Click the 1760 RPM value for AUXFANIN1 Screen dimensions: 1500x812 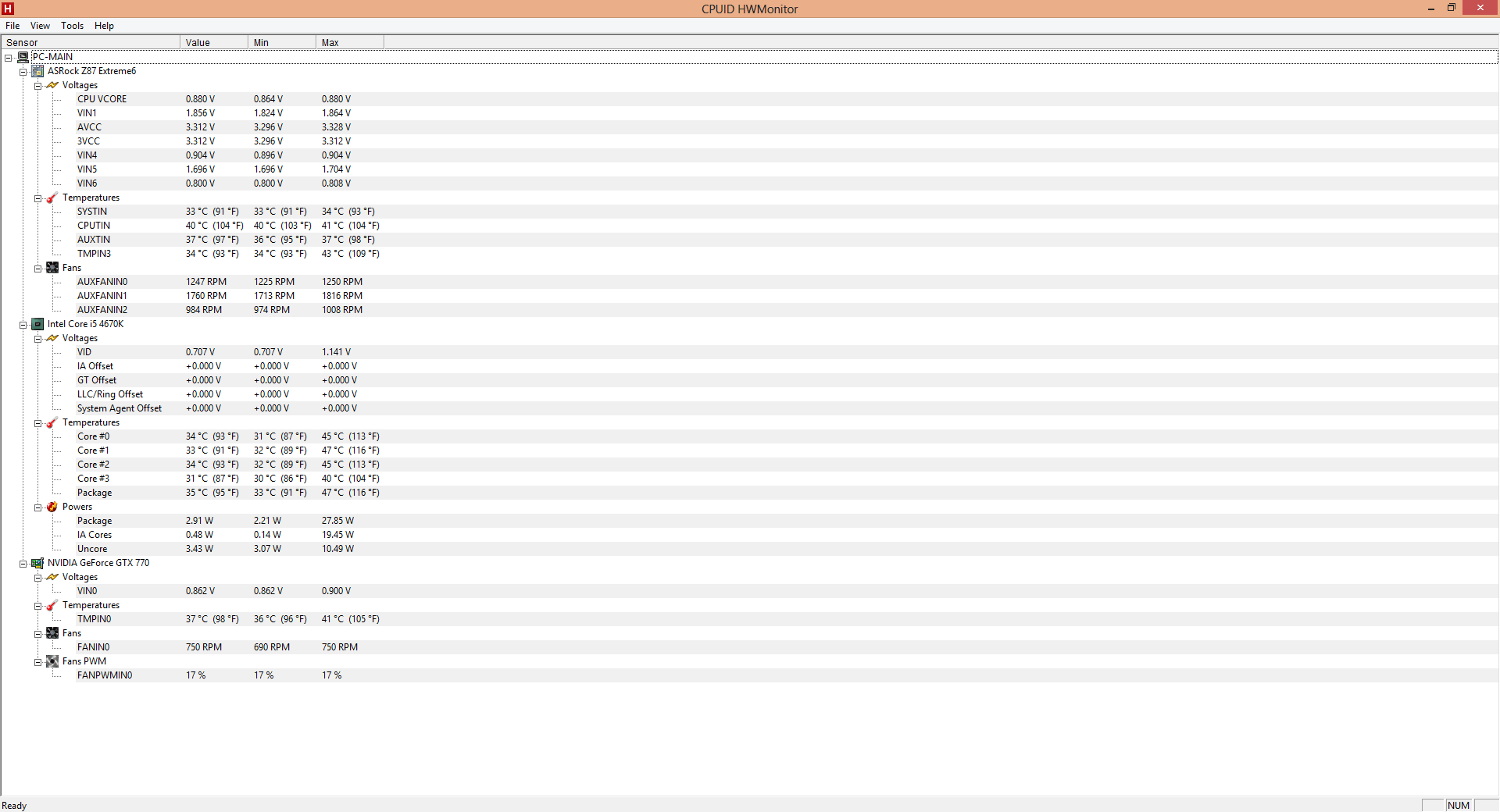[x=206, y=296]
